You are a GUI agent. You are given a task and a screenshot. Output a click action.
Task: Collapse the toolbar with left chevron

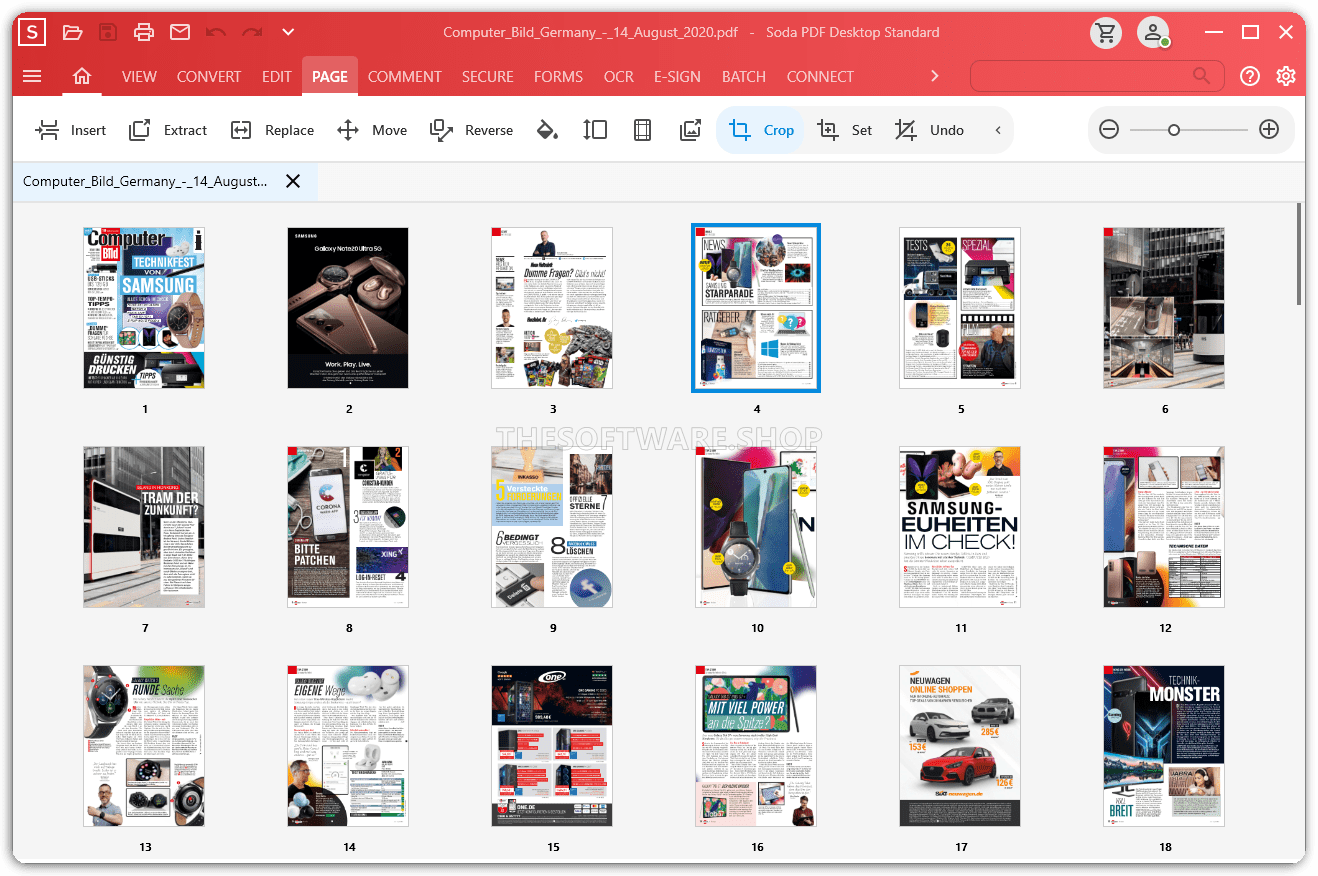point(997,130)
